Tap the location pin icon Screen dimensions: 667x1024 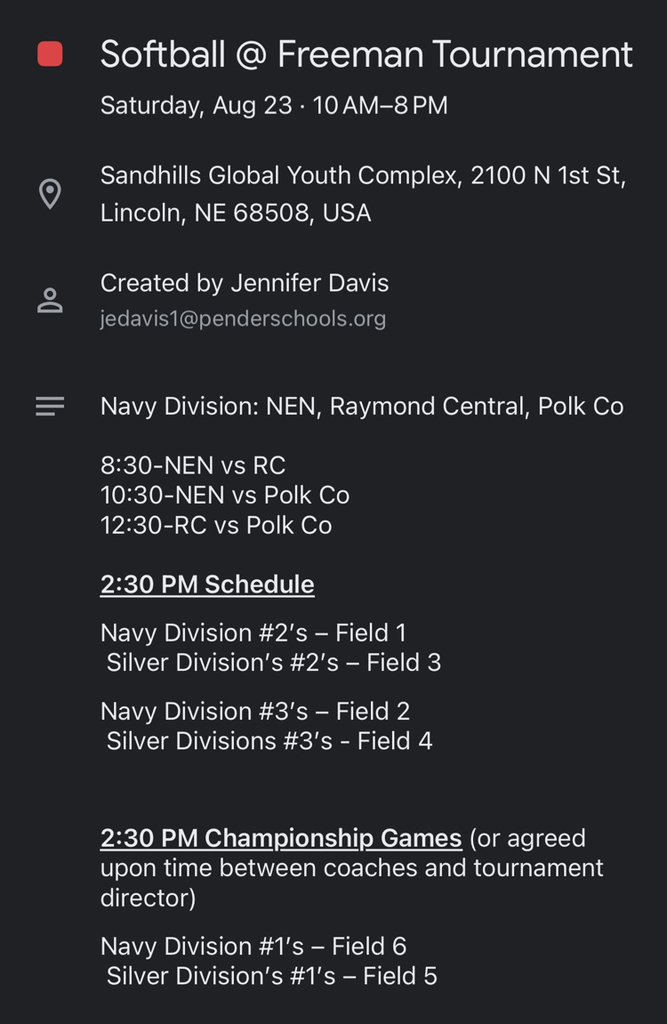click(x=50, y=194)
